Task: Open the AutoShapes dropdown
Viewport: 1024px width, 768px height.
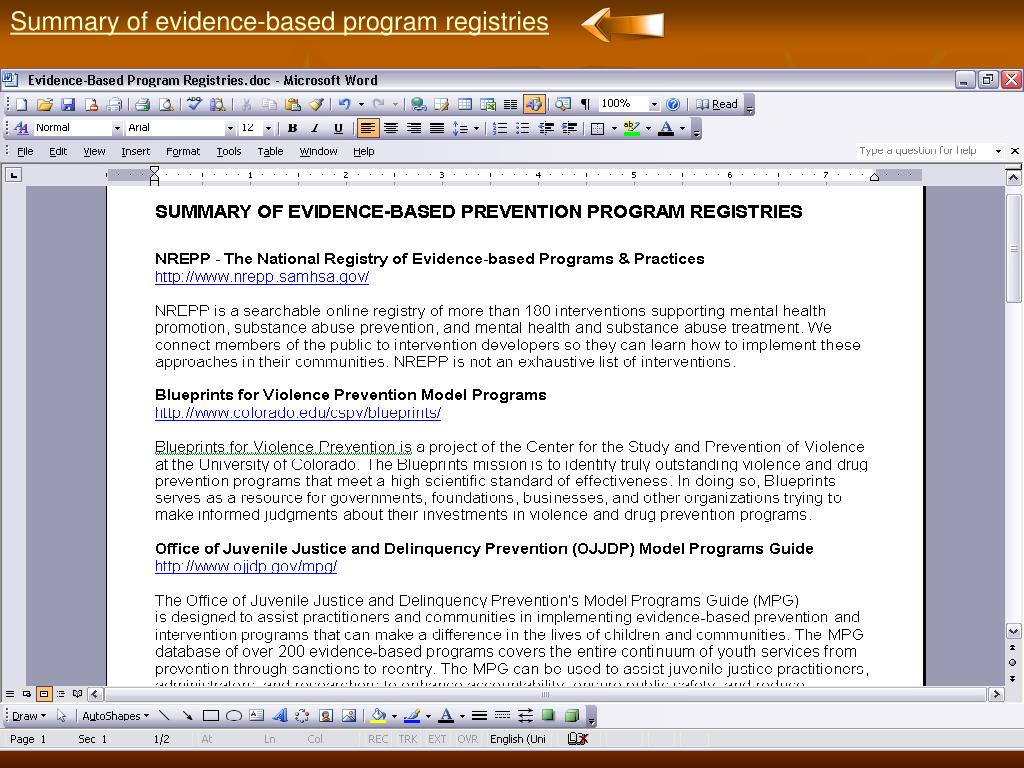Action: (116, 716)
